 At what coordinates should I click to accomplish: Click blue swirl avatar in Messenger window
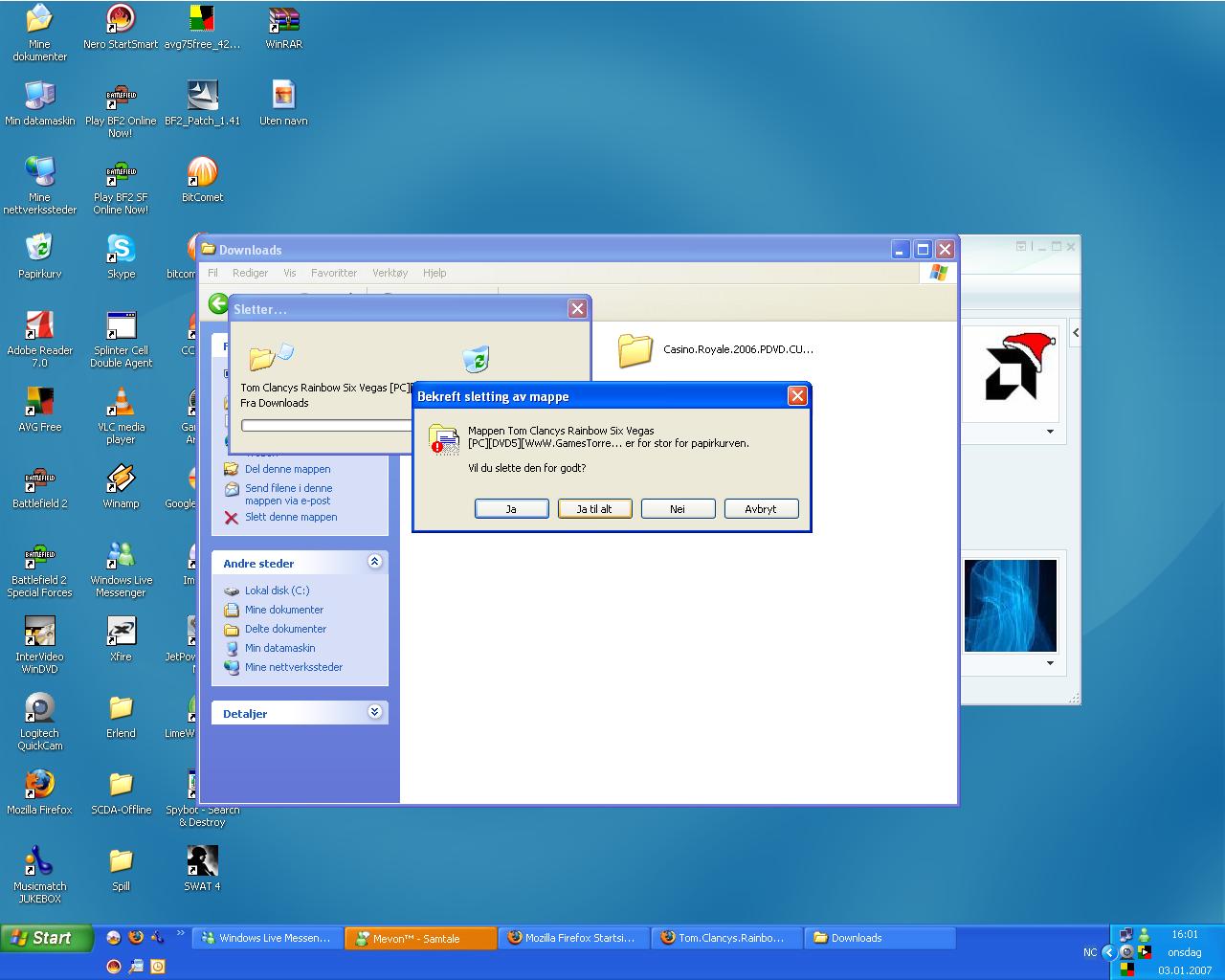point(1010,605)
